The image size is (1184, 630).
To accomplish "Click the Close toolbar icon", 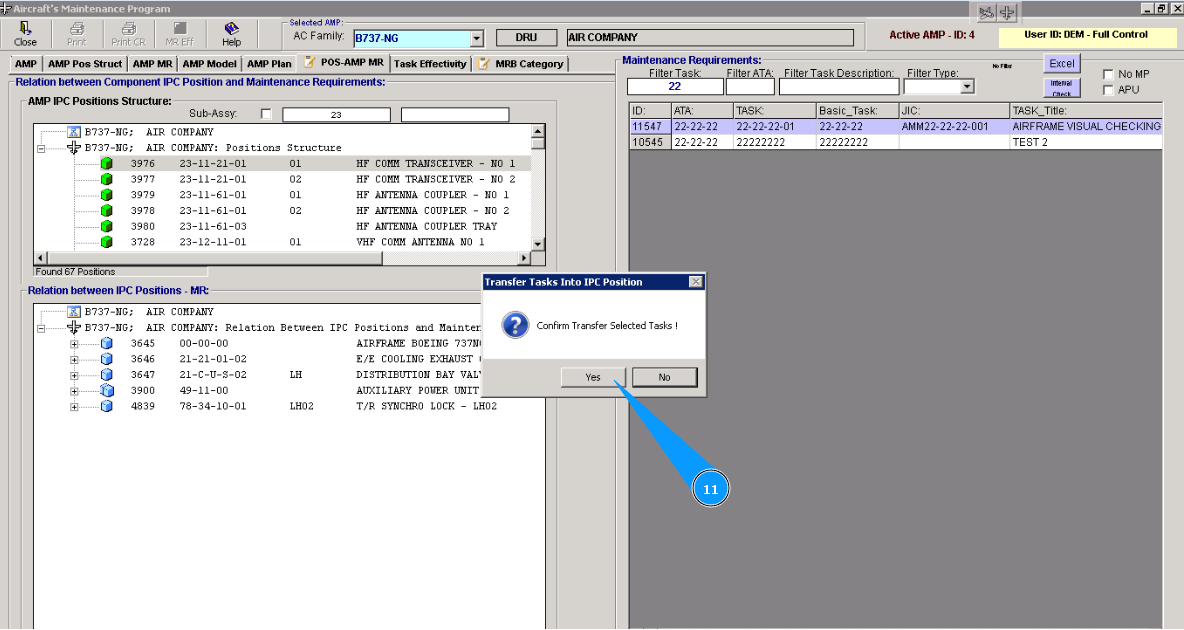I will pyautogui.click(x=25, y=34).
